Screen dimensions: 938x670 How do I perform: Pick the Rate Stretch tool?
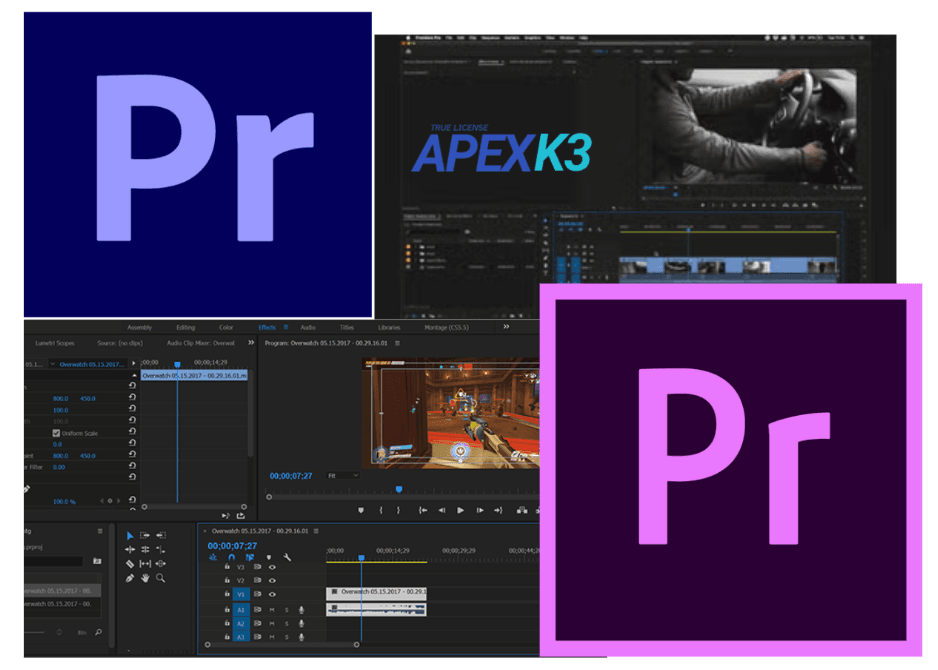click(160, 549)
